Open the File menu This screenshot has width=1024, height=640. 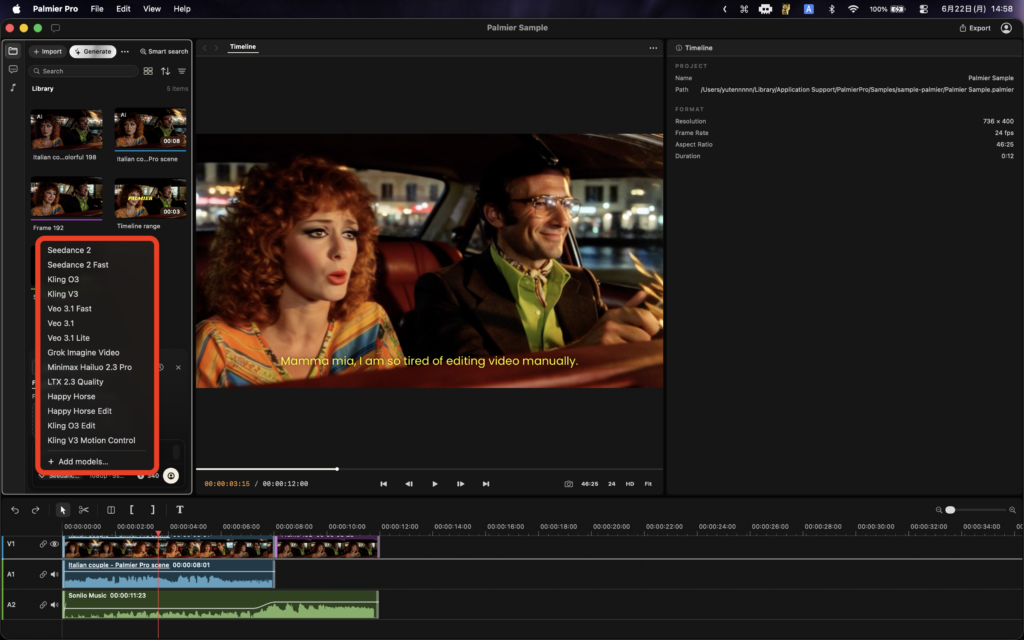97,9
